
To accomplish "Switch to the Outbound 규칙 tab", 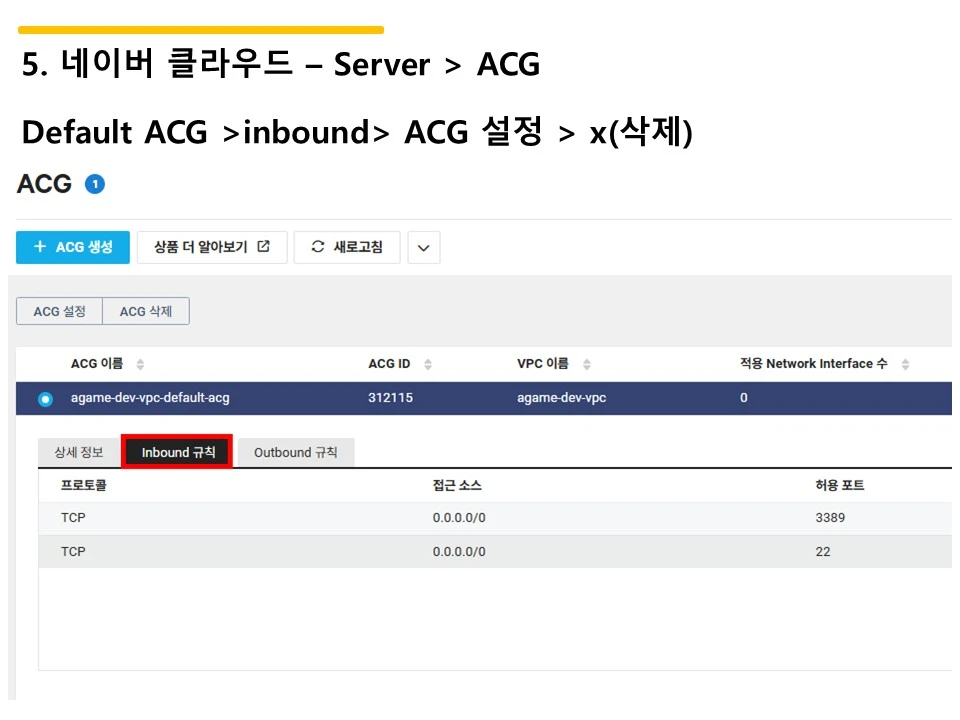I will [x=296, y=452].
